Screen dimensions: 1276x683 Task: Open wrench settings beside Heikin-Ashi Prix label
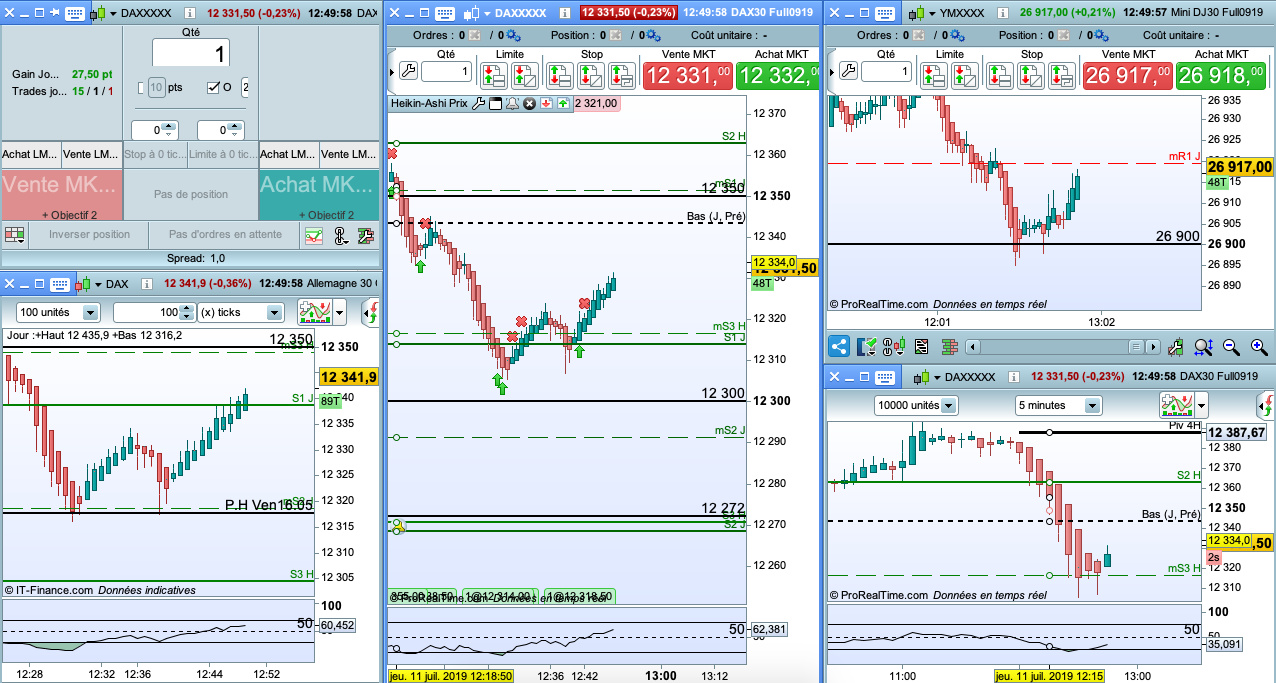click(478, 103)
